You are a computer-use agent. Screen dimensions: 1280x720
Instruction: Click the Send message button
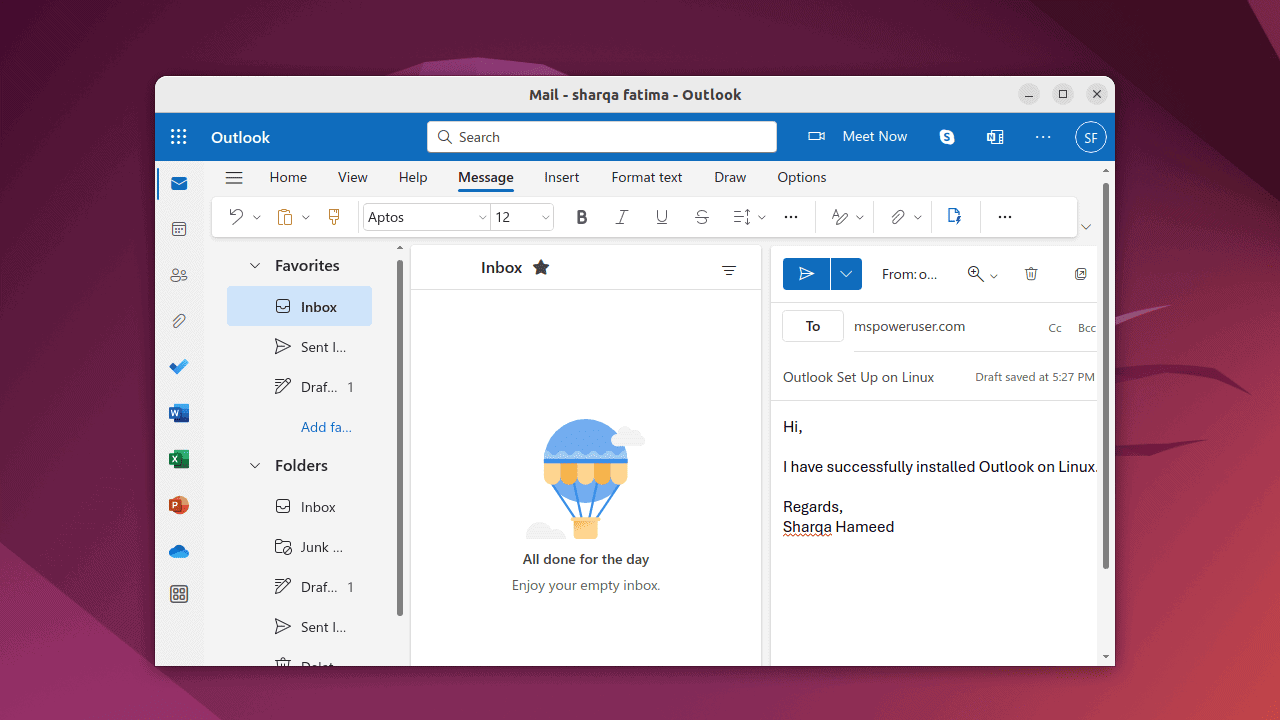click(807, 274)
